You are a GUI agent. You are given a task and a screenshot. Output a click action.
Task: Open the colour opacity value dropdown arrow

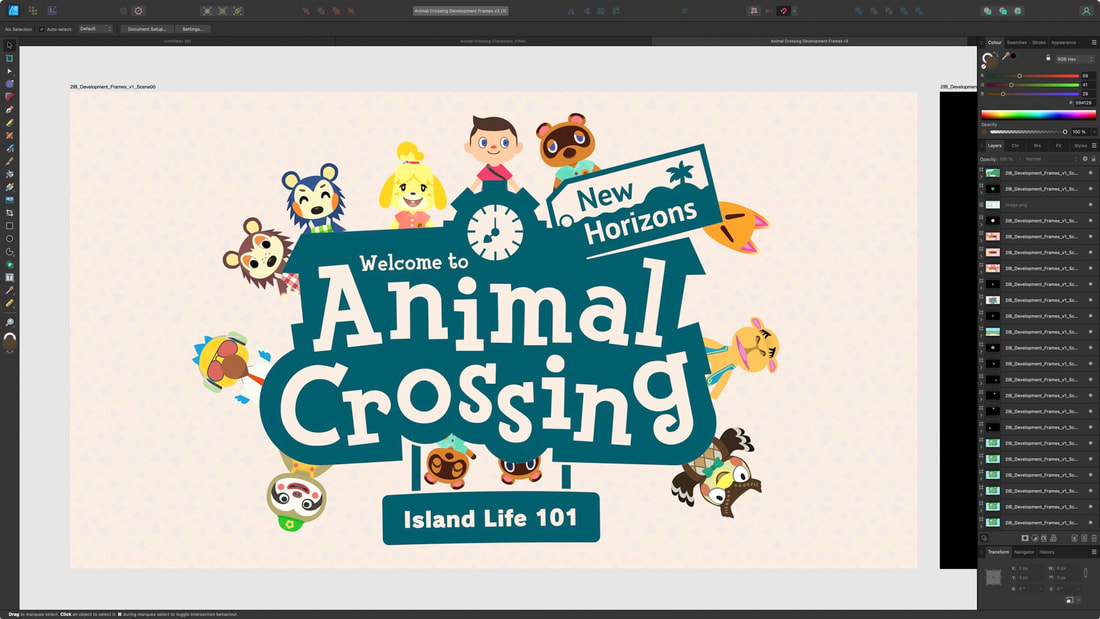(1094, 132)
